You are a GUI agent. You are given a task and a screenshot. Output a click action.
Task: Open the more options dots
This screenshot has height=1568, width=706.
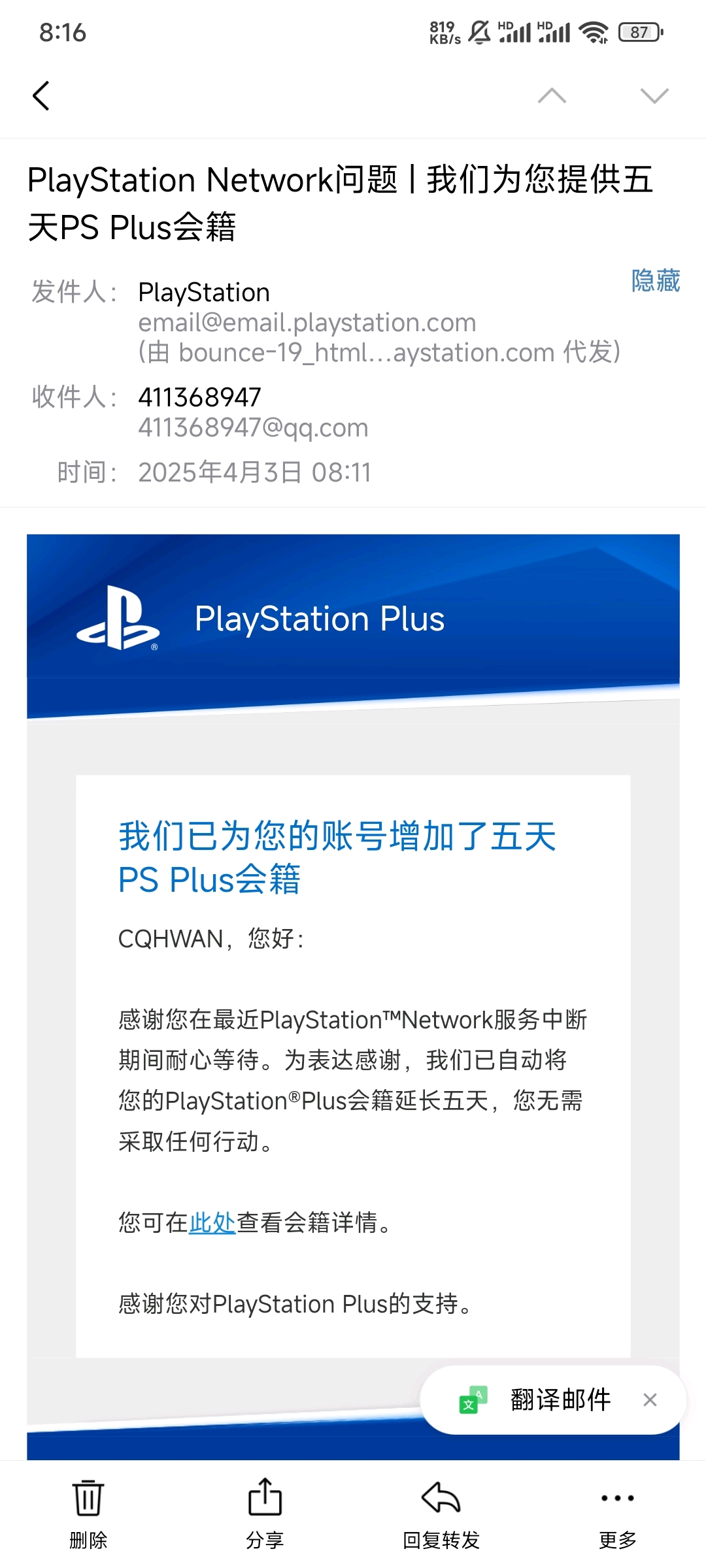[618, 1497]
